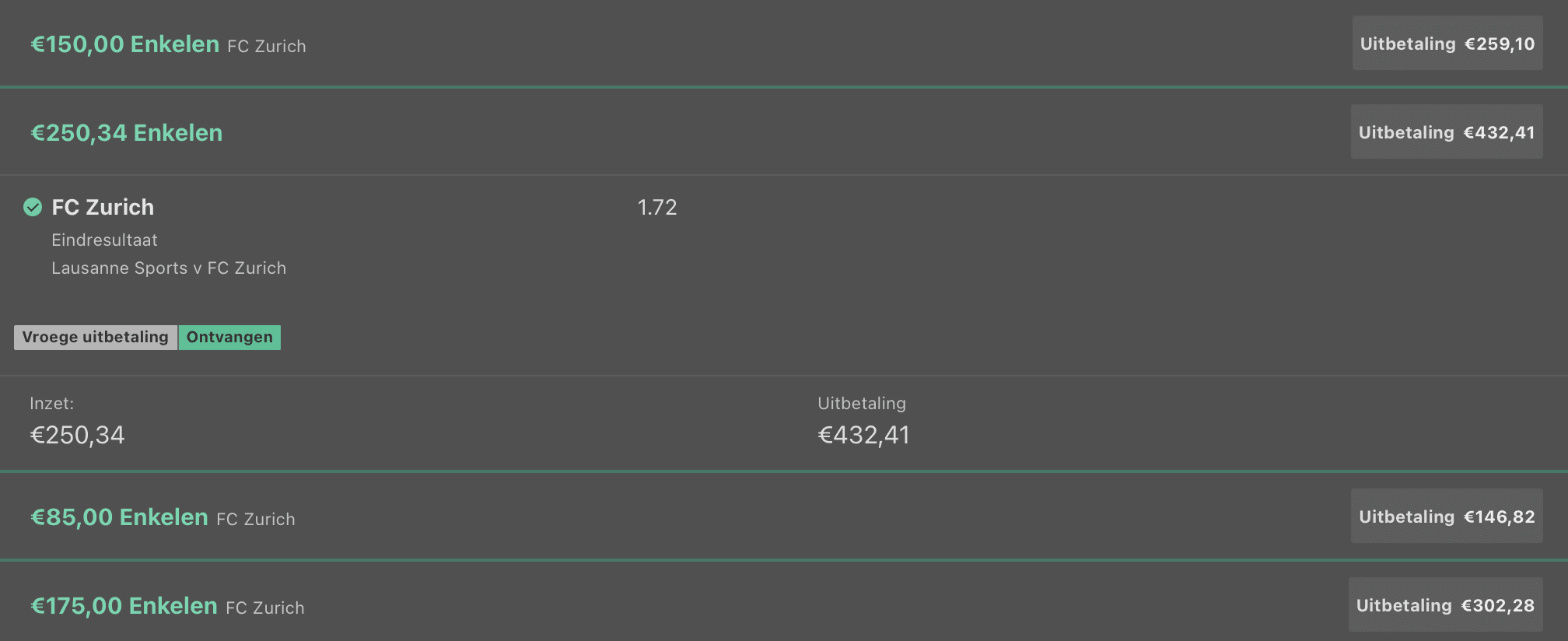Click the Vroege uitbetaling badge
Image resolution: width=1568 pixels, height=641 pixels.
(96, 337)
